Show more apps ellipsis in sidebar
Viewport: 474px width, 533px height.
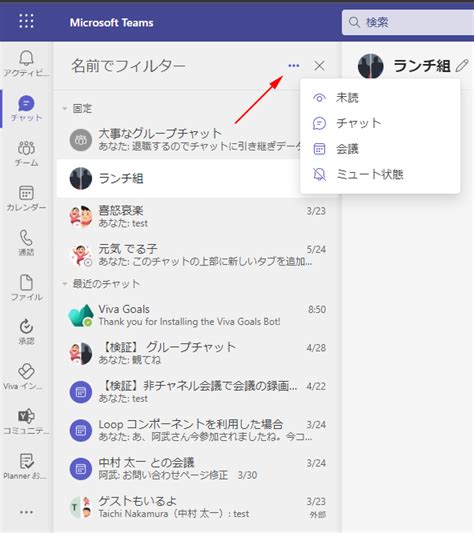pyautogui.click(x=26, y=512)
